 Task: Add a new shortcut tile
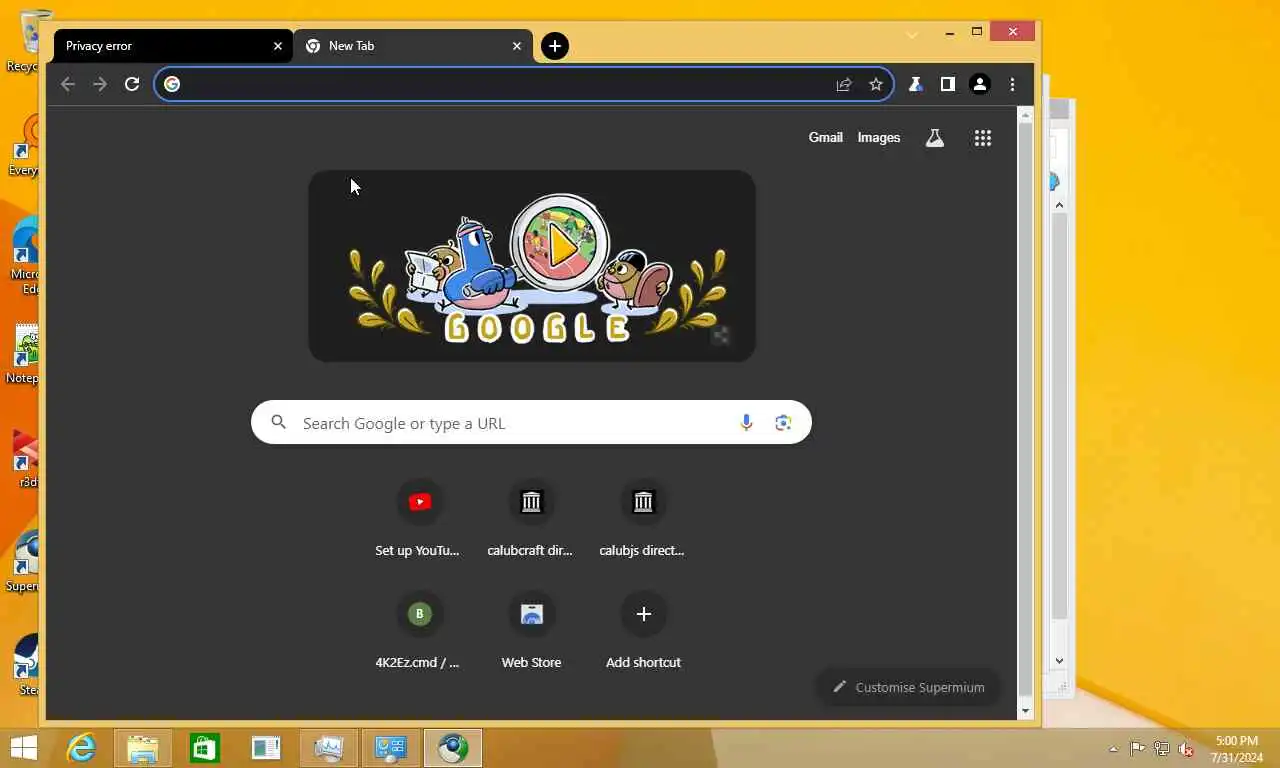[x=643, y=630]
